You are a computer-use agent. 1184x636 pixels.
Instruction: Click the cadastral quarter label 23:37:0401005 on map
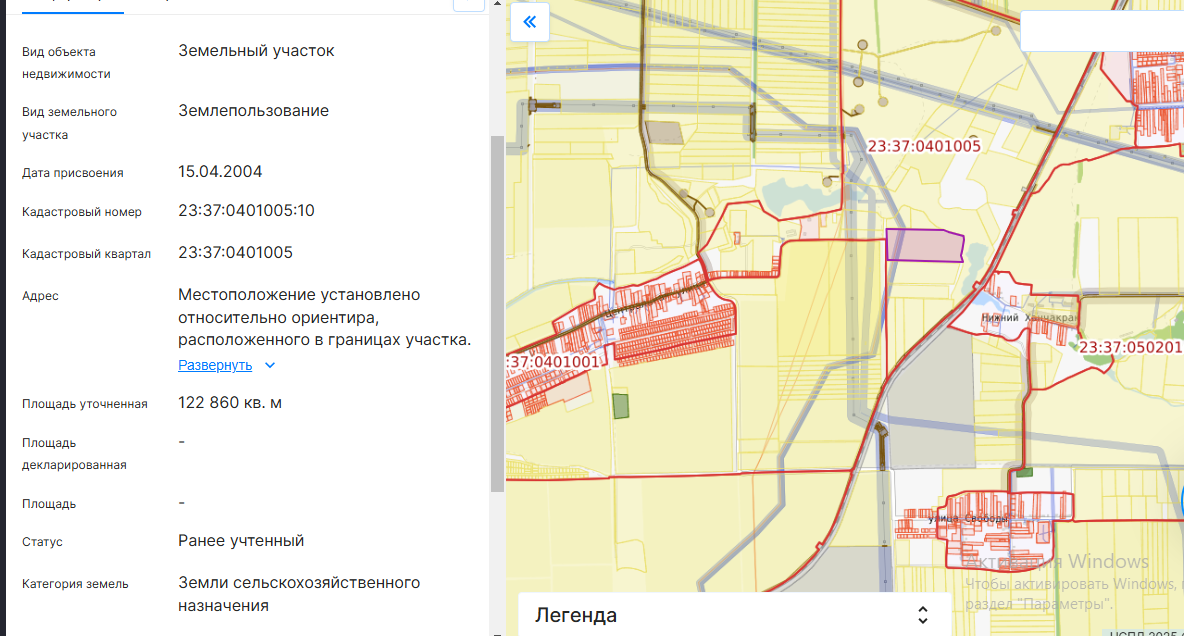tap(924, 145)
